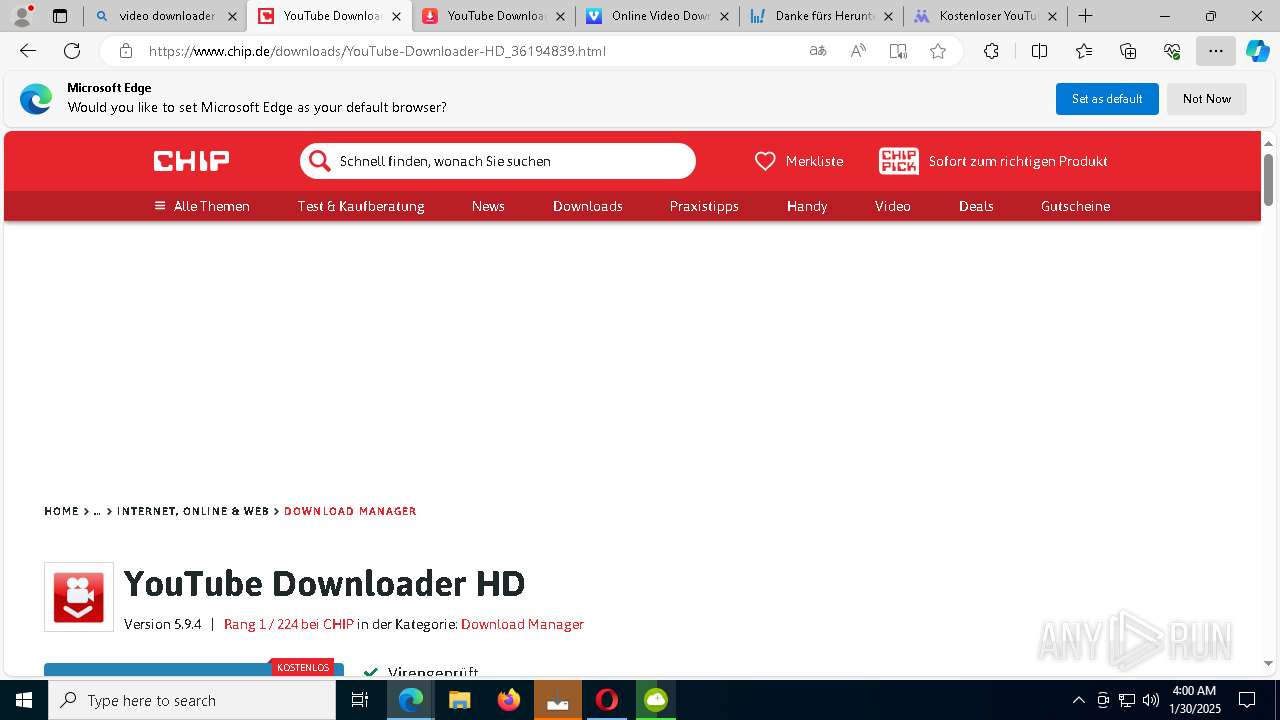Open Edge profile icon

click(x=22, y=15)
